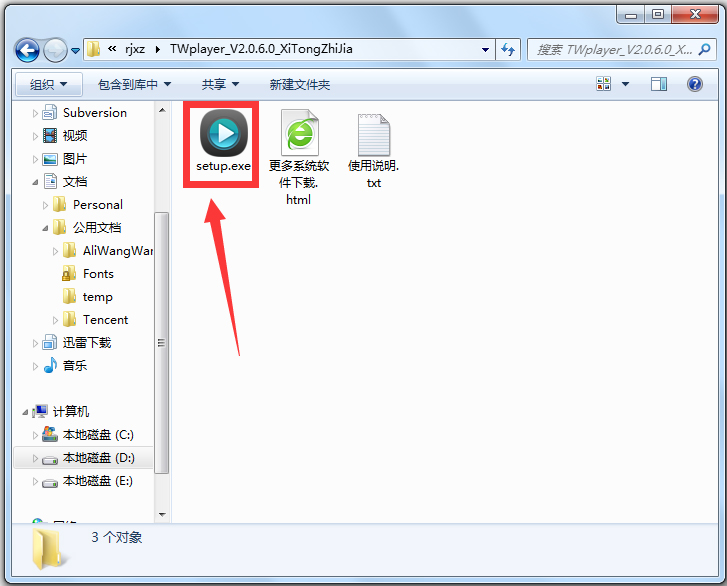727x586 pixels.
Task: Collapse the 文档 library node
Action: 35,182
